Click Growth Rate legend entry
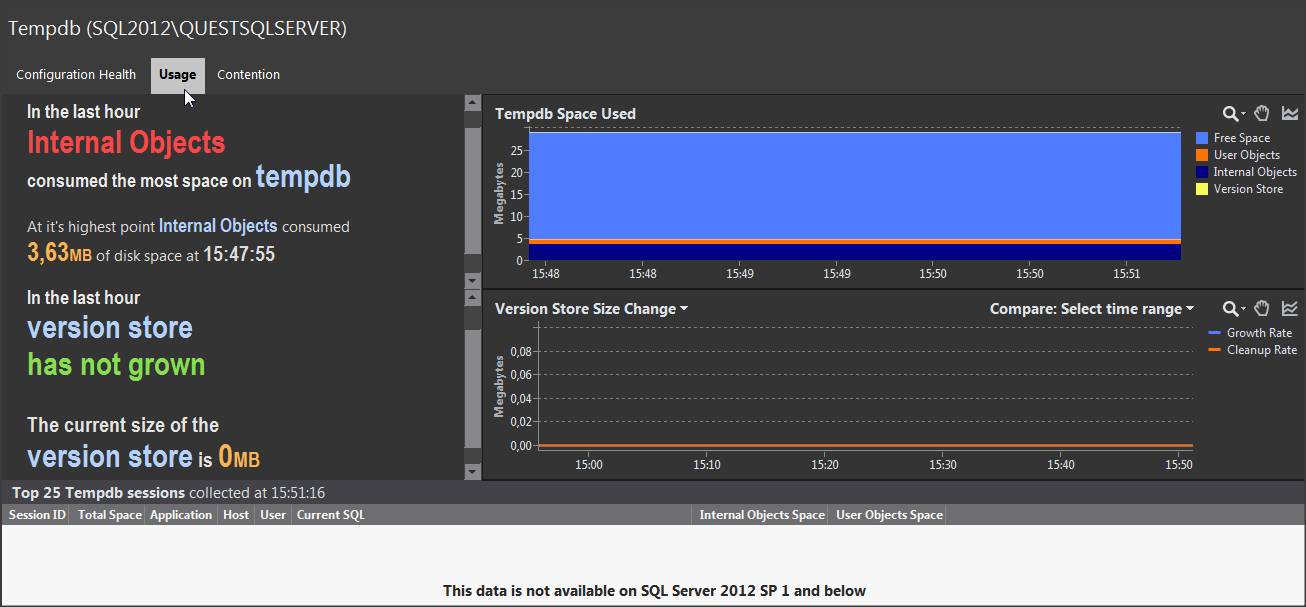Screen dimensions: 1306x607 pyautogui.click(x=1250, y=333)
